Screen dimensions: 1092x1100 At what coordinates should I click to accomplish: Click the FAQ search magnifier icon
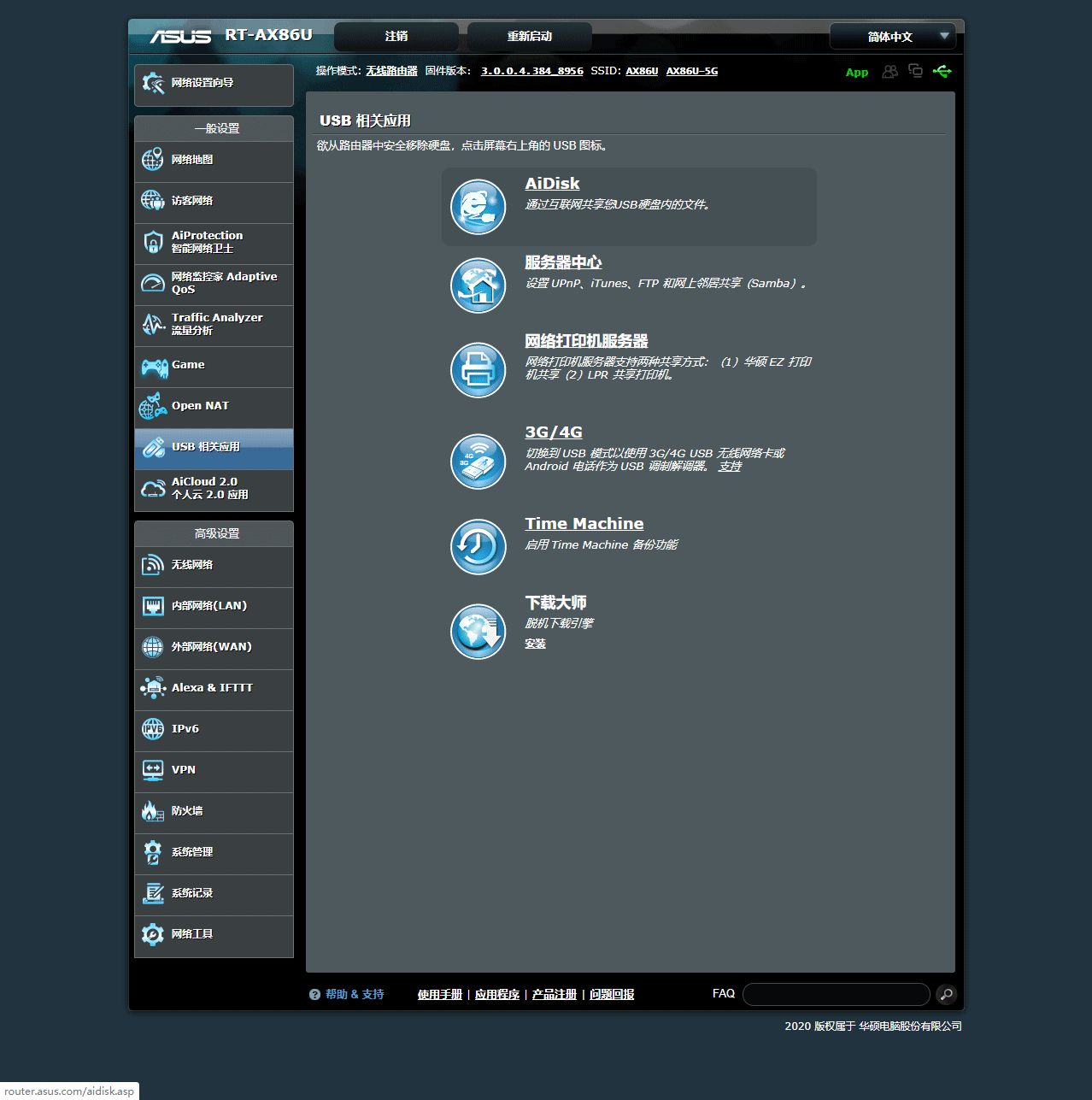tap(946, 994)
